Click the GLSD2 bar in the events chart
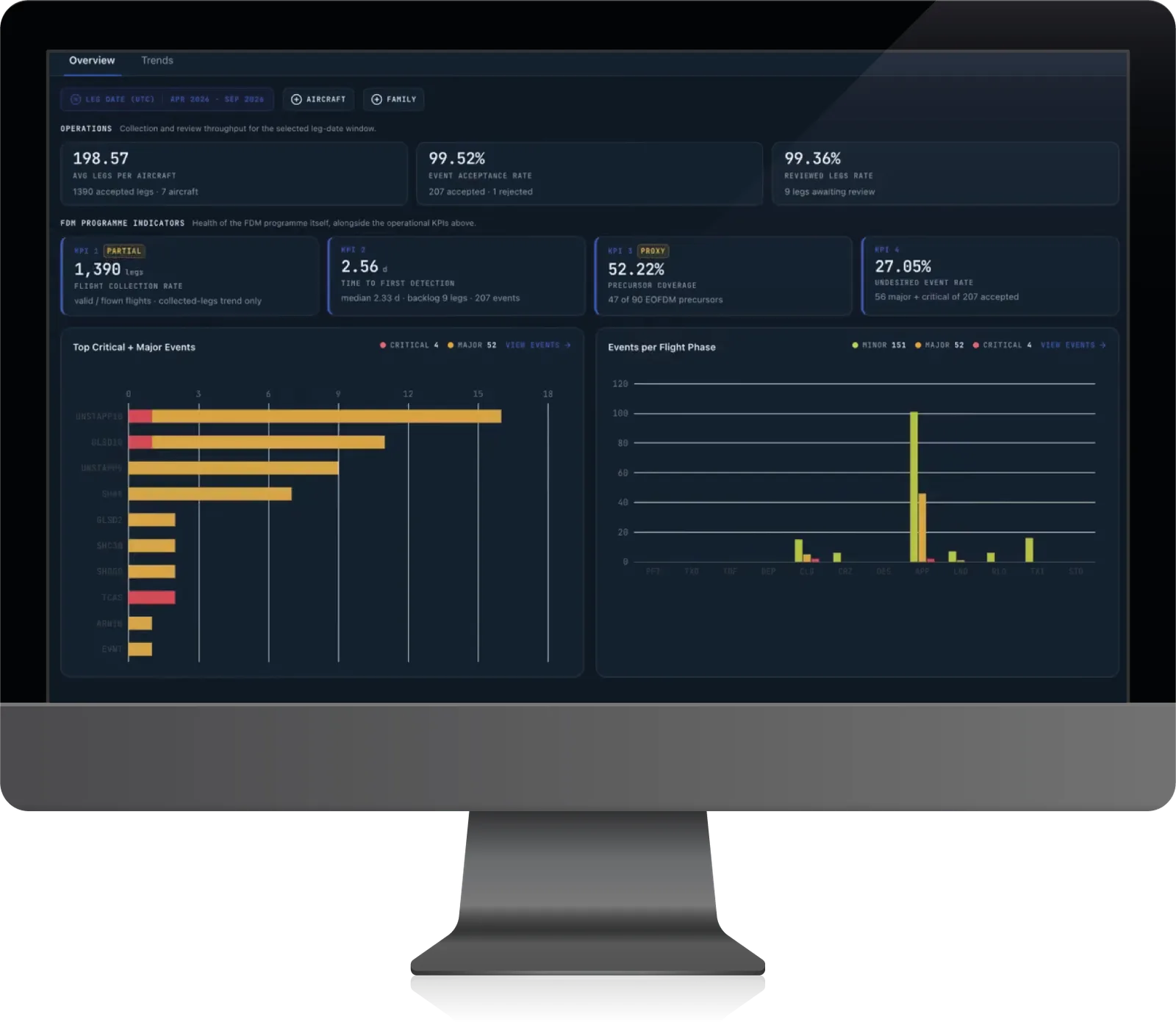 pyautogui.click(x=152, y=520)
